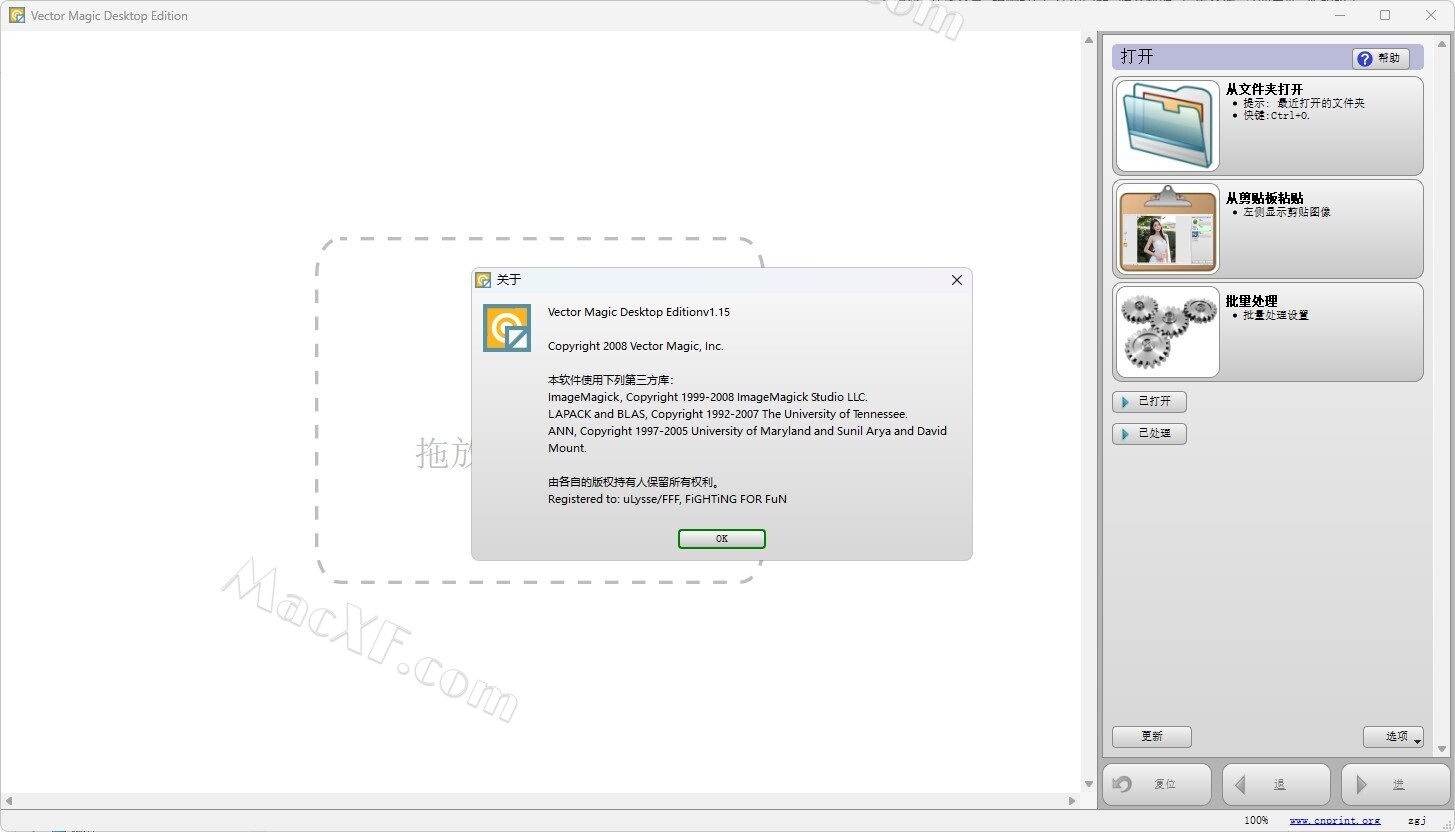Select the 从剪贴板粘贴 heading text
This screenshot has width=1455, height=832.
(1264, 198)
